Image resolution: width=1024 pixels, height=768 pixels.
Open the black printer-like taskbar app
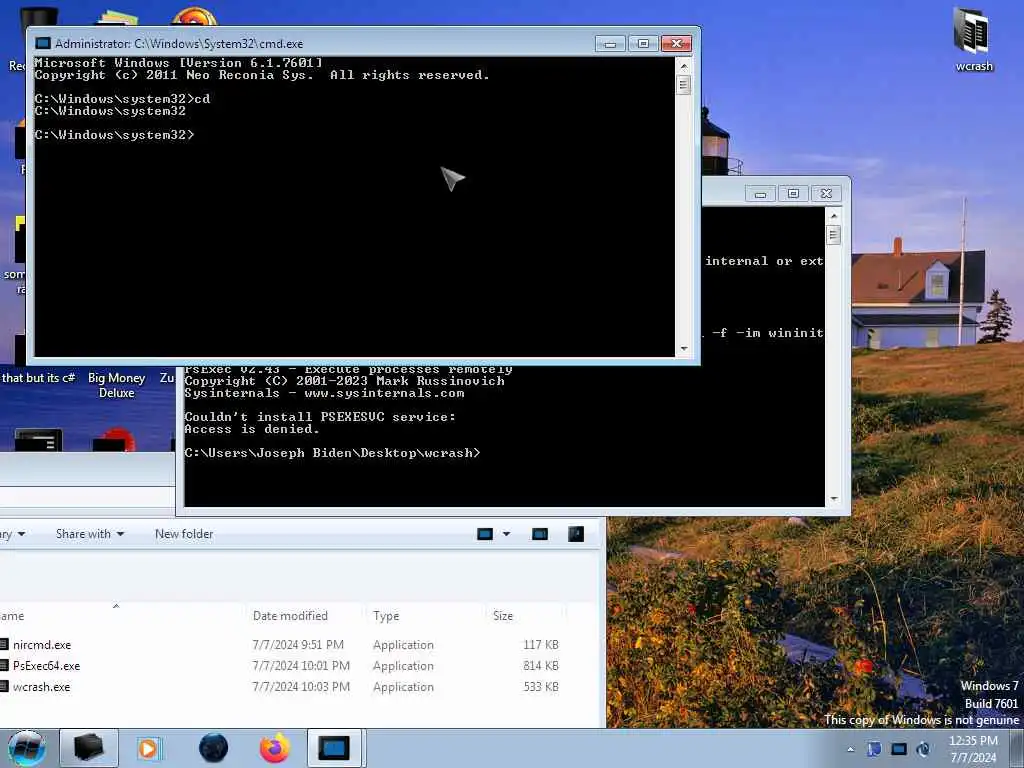tap(89, 748)
